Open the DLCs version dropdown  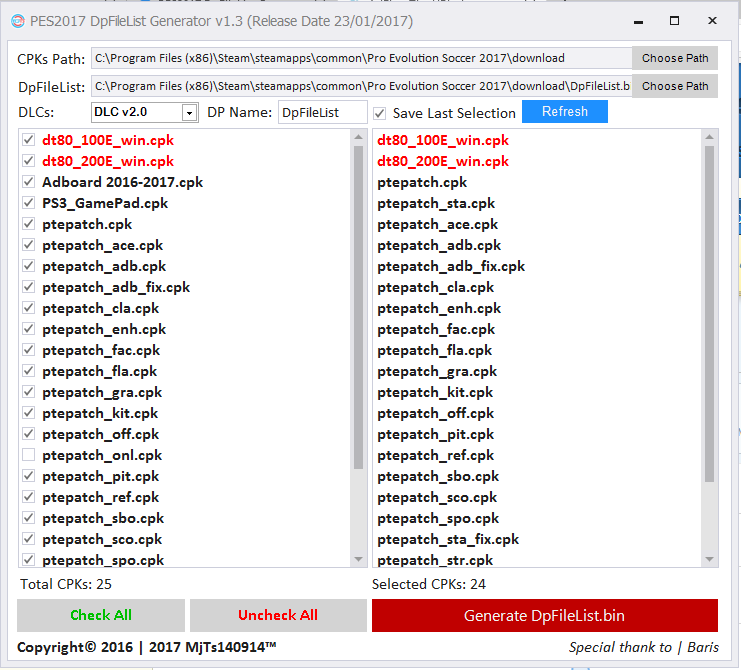190,113
